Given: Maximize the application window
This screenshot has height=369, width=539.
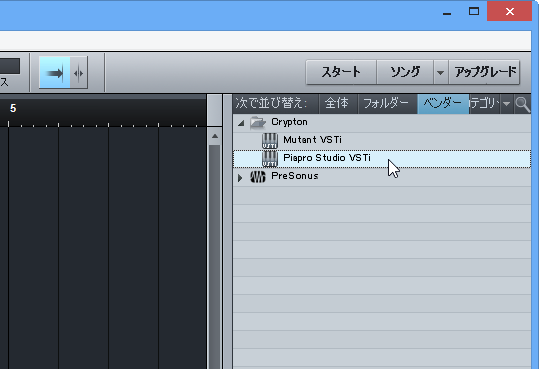Looking at the screenshot, I should pos(474,11).
